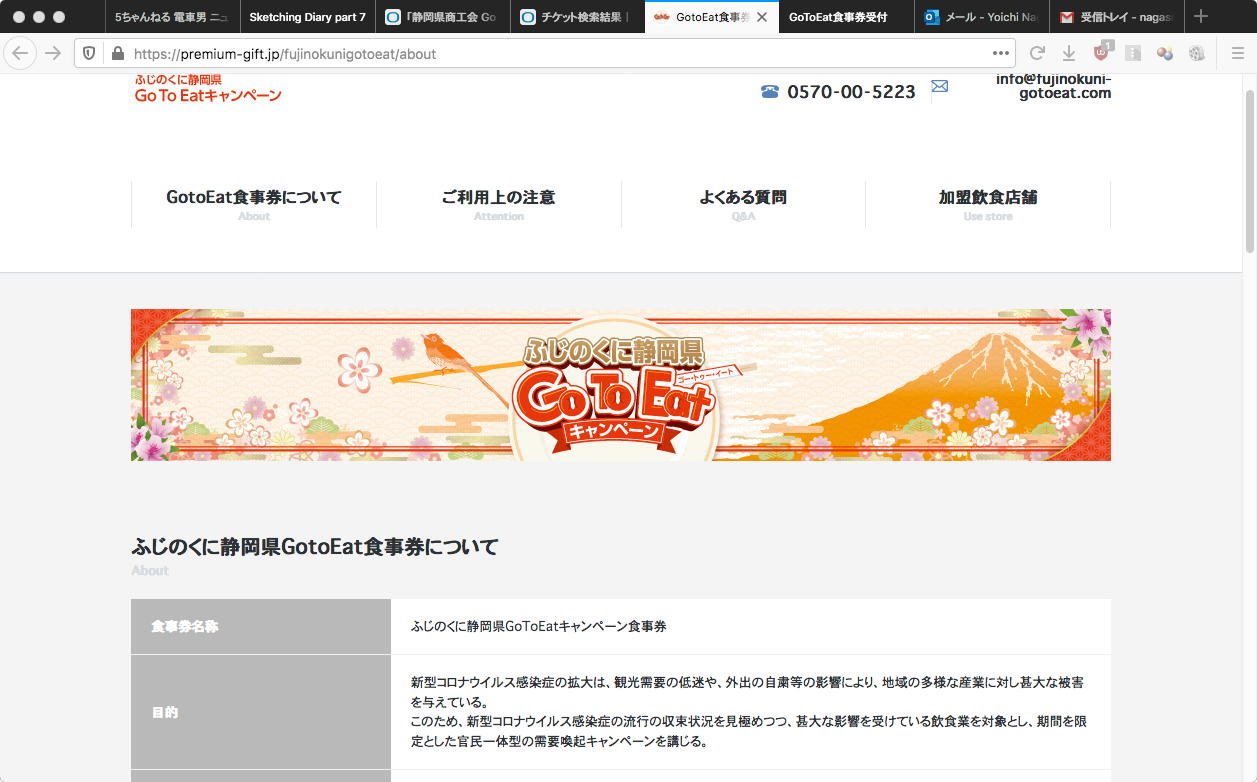The image size is (1257, 782).
Task: Open the tracking protection shield icon
Action: [x=89, y=53]
